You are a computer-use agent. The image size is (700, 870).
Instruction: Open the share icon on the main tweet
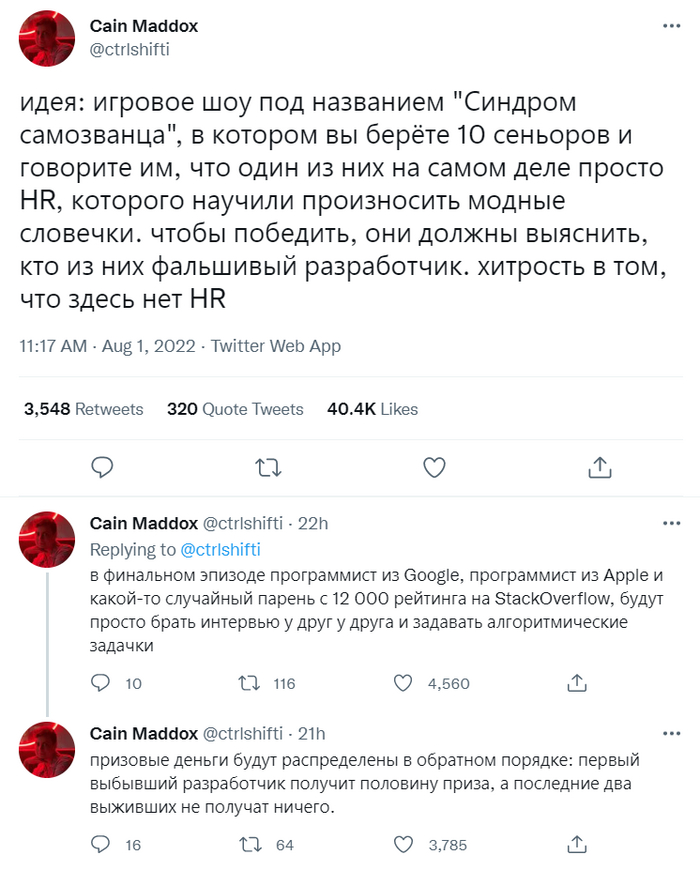tap(599, 467)
